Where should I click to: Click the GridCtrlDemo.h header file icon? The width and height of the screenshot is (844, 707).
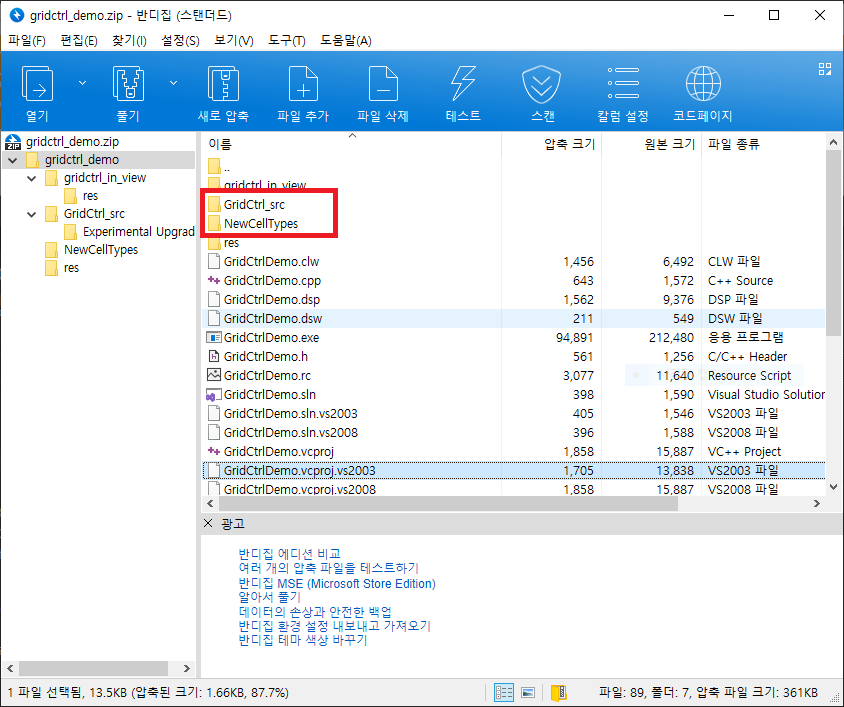tap(214, 356)
